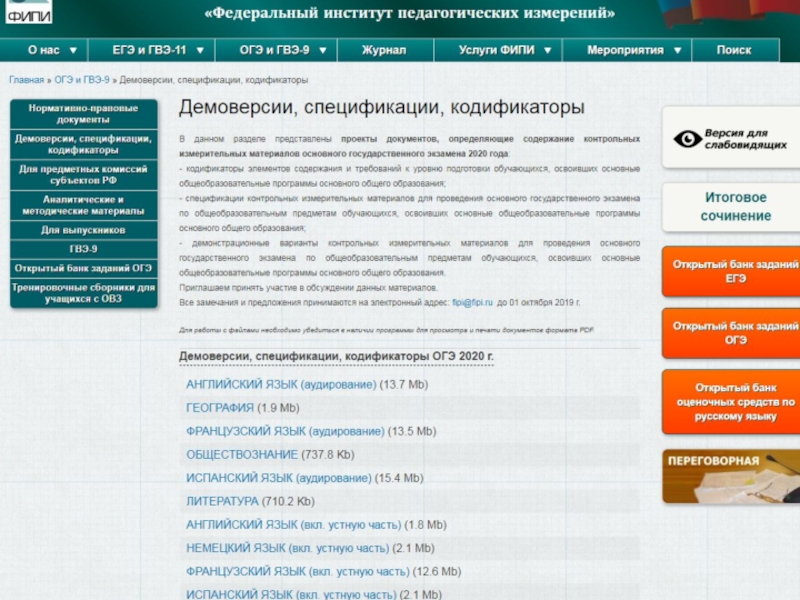Open orange Открытый банк заданий ОГЭ button
The image size is (800, 600).
tap(731, 333)
